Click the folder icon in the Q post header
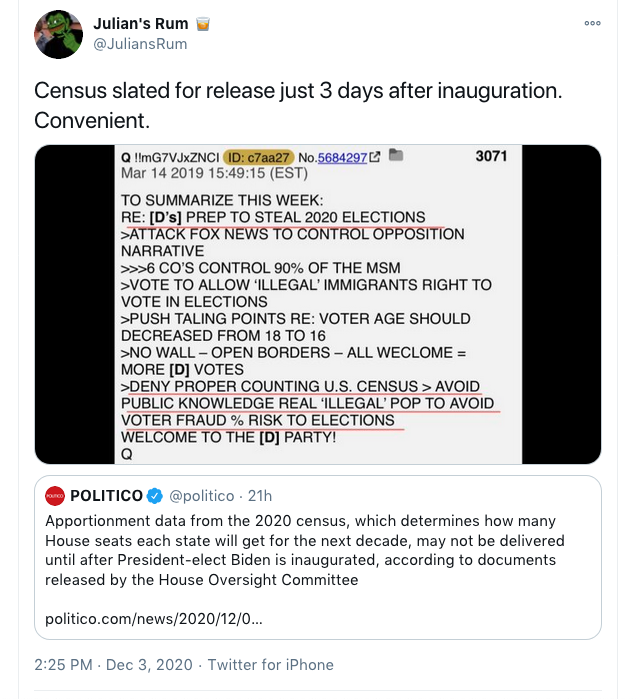 point(396,155)
